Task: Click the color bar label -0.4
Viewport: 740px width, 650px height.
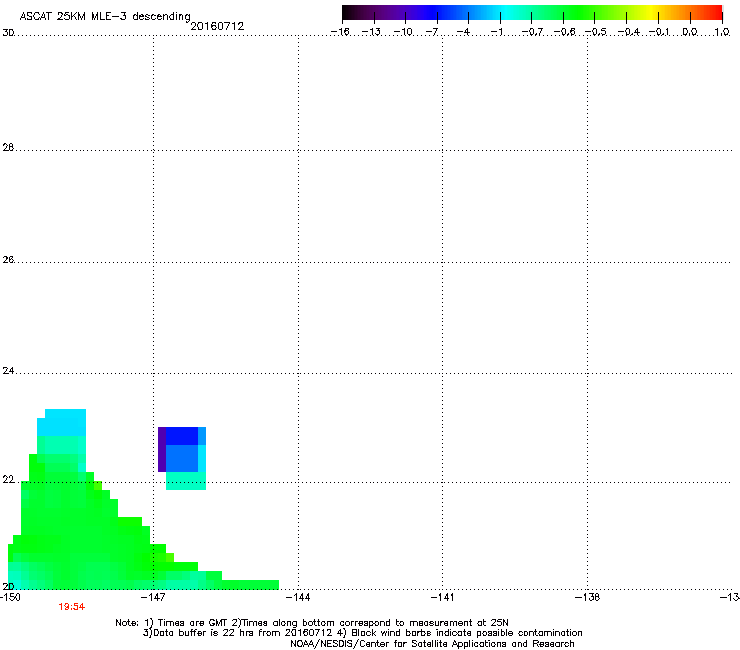Action: pos(629,32)
